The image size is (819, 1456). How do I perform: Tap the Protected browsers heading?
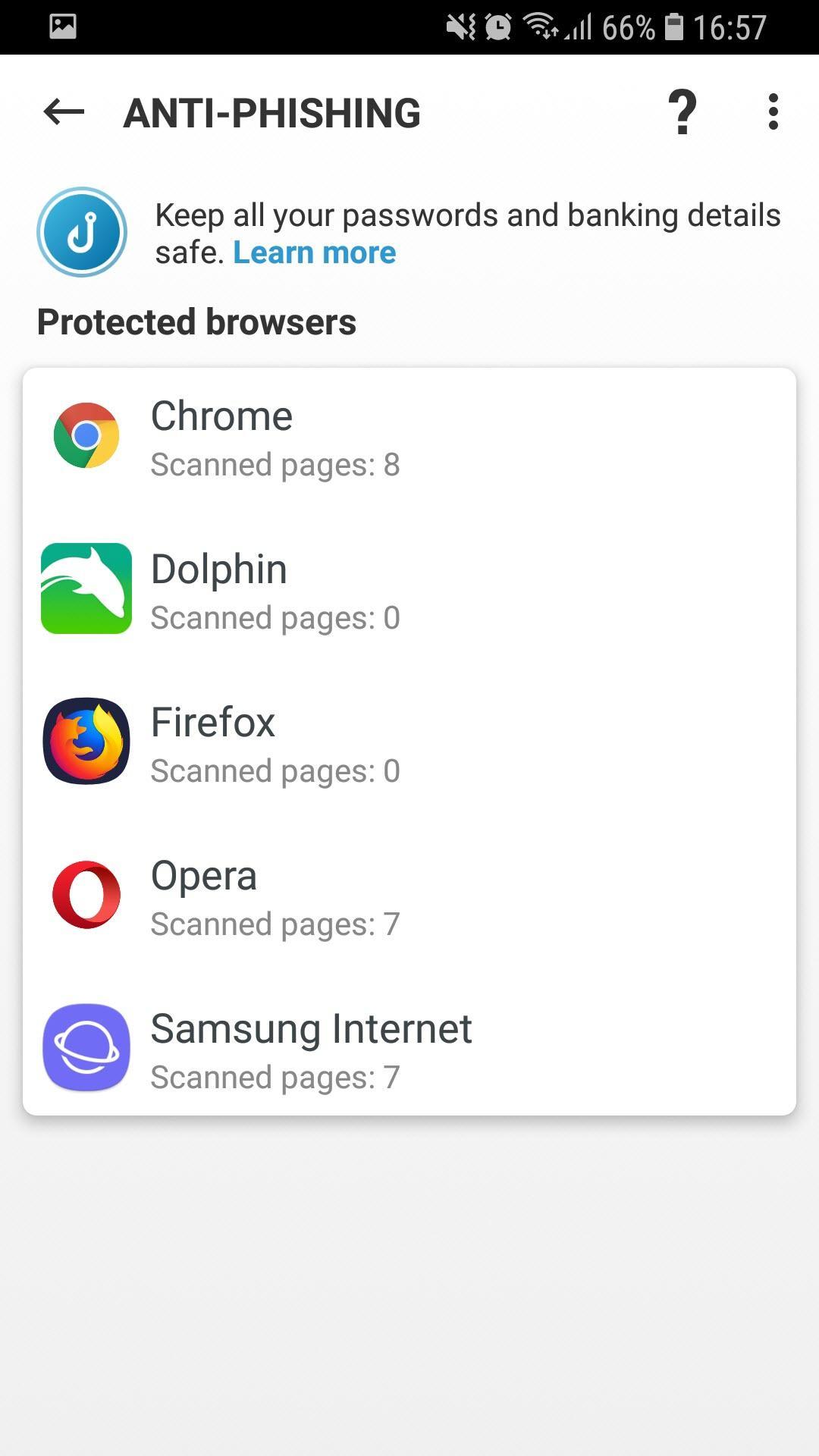pos(196,322)
